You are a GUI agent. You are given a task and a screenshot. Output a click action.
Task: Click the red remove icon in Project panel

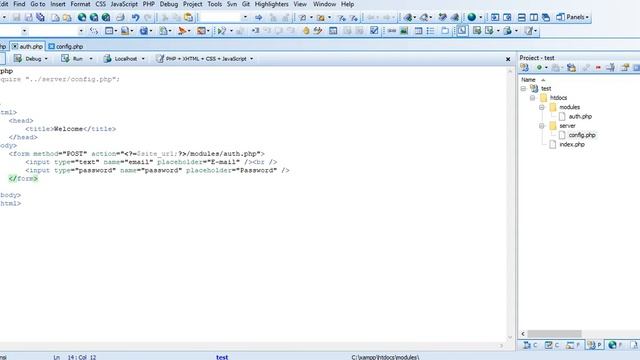click(x=598, y=68)
